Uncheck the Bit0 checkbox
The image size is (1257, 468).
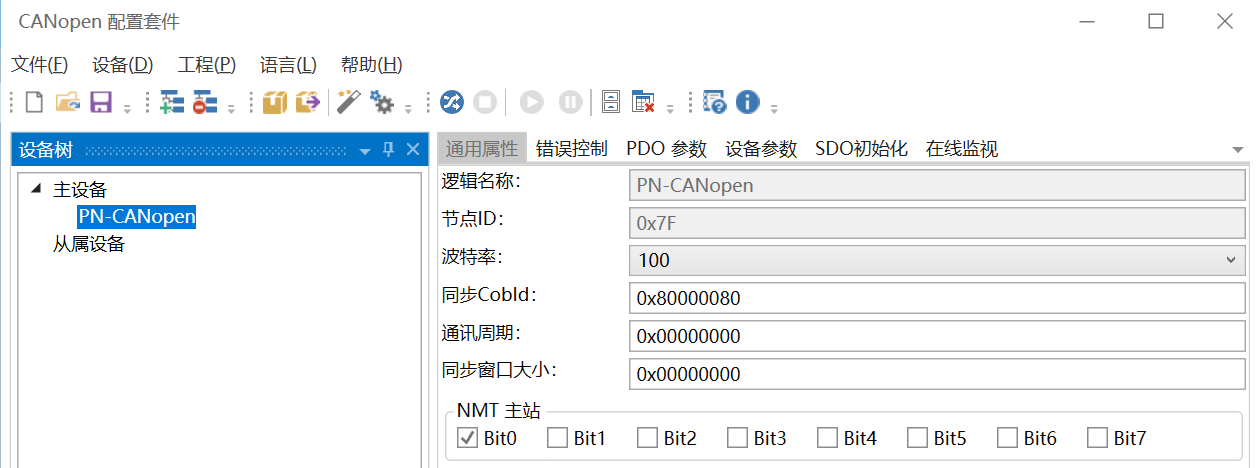coord(467,438)
